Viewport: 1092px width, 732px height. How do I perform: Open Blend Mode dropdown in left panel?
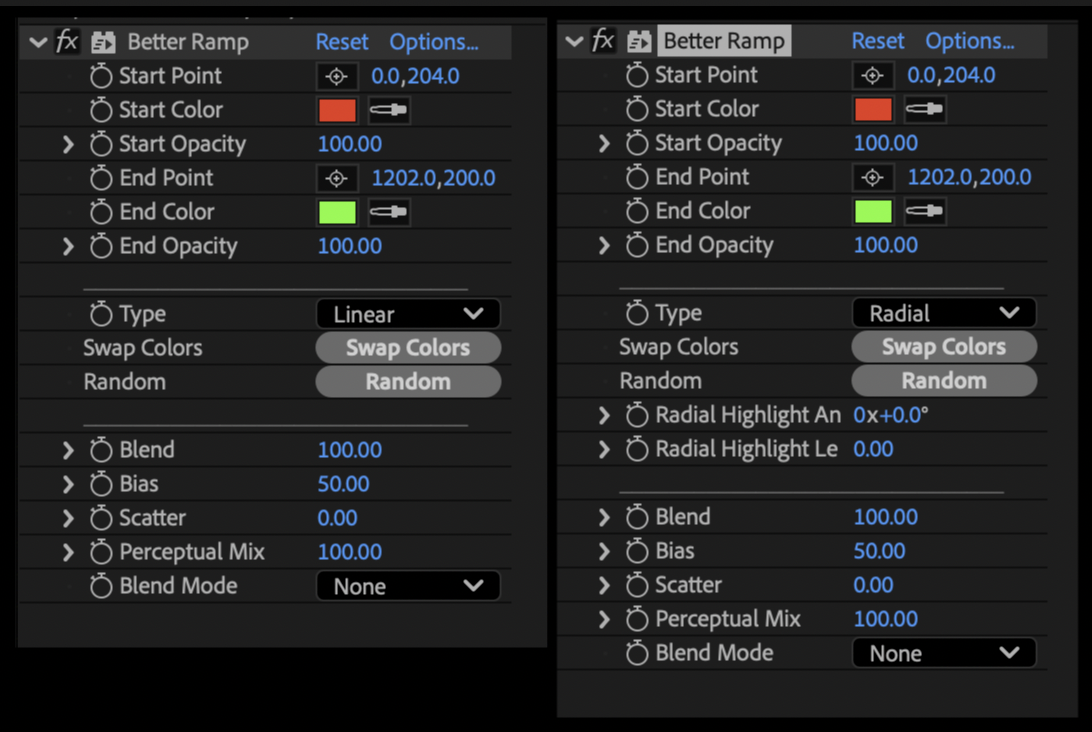coord(408,586)
